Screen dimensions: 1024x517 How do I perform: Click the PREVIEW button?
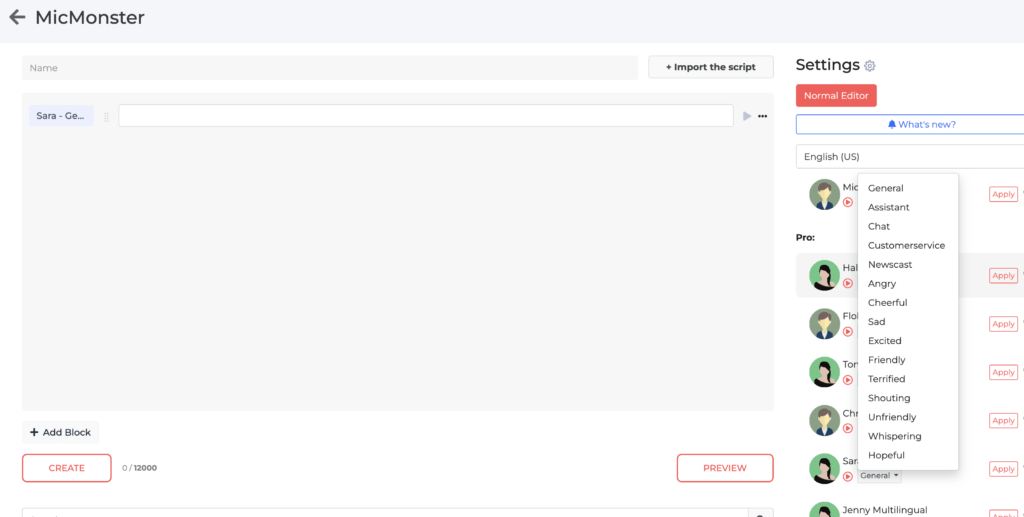click(725, 468)
